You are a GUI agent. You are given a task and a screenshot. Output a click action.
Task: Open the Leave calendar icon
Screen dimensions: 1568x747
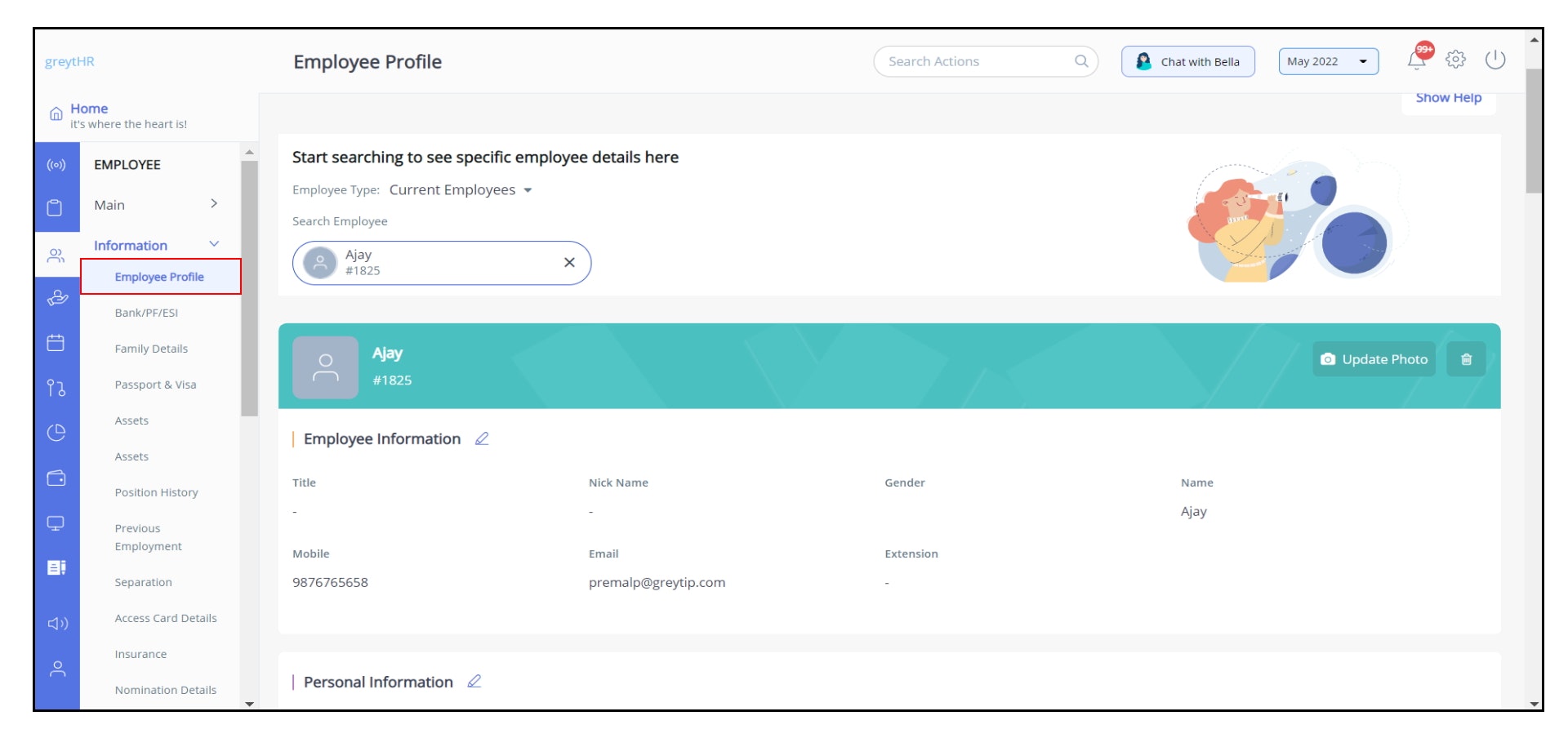click(56, 344)
